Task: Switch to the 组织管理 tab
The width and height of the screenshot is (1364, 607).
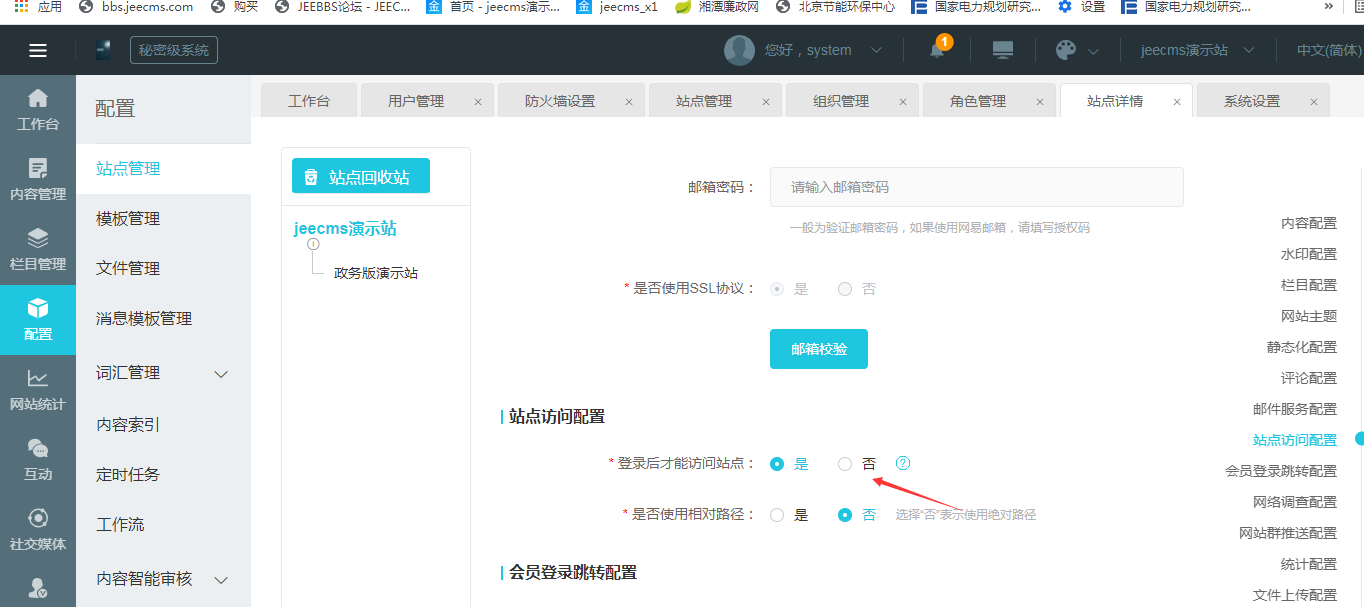Action: pyautogui.click(x=841, y=101)
